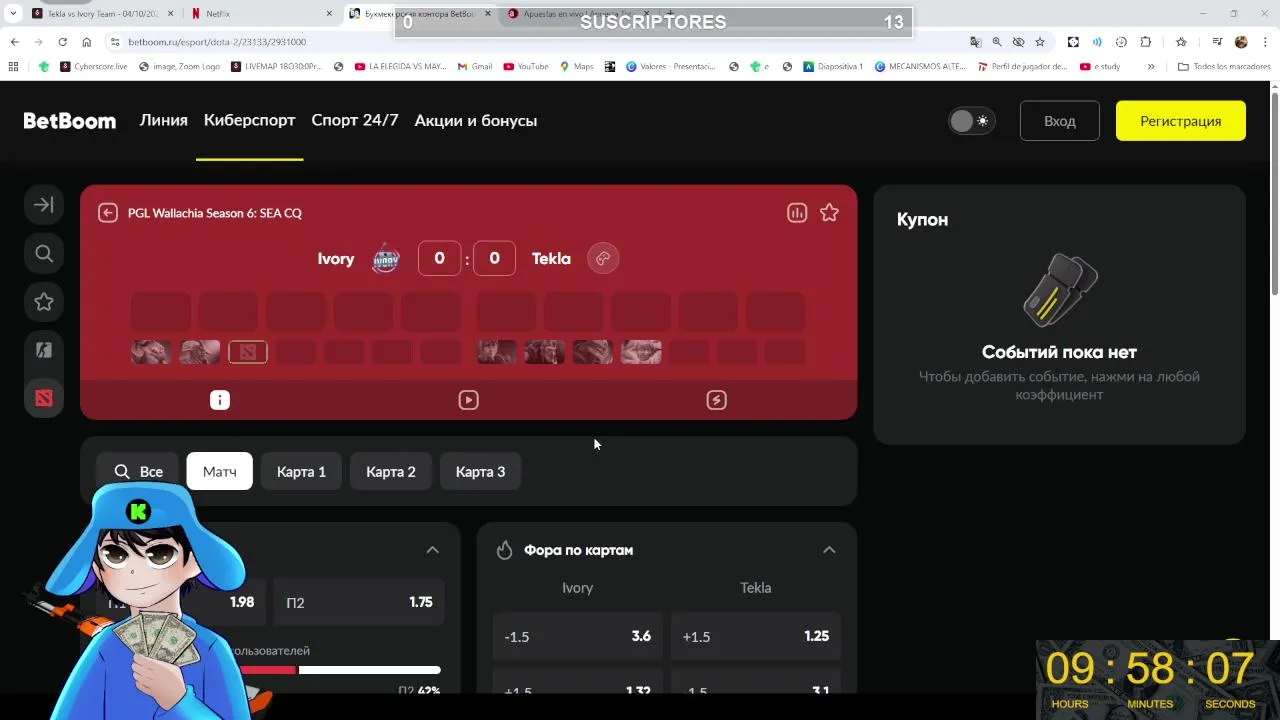This screenshot has width=1280, height=720.
Task: Open the translate page icon in address bar
Action: tap(975, 42)
